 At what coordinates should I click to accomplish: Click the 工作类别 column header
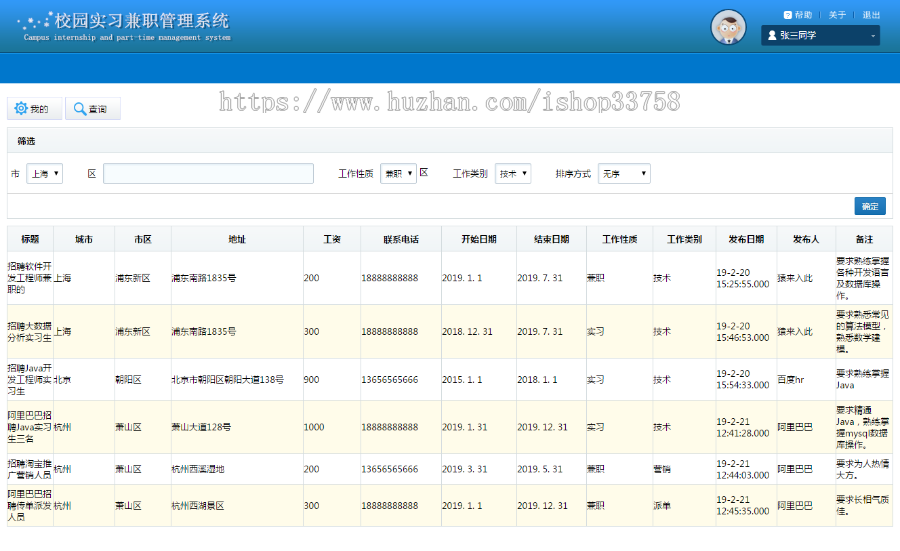coord(684,239)
